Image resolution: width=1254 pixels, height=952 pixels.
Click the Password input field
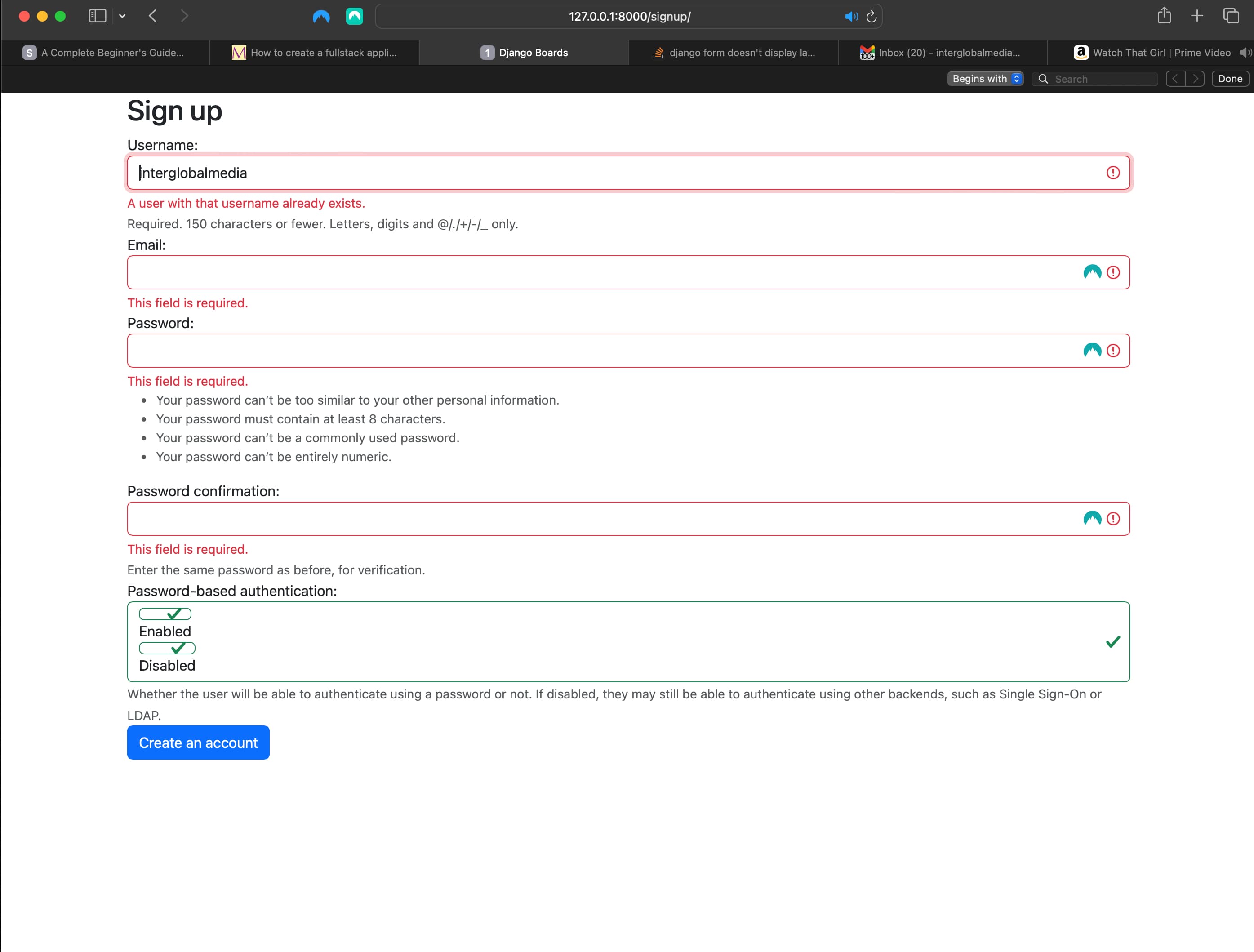[628, 351]
